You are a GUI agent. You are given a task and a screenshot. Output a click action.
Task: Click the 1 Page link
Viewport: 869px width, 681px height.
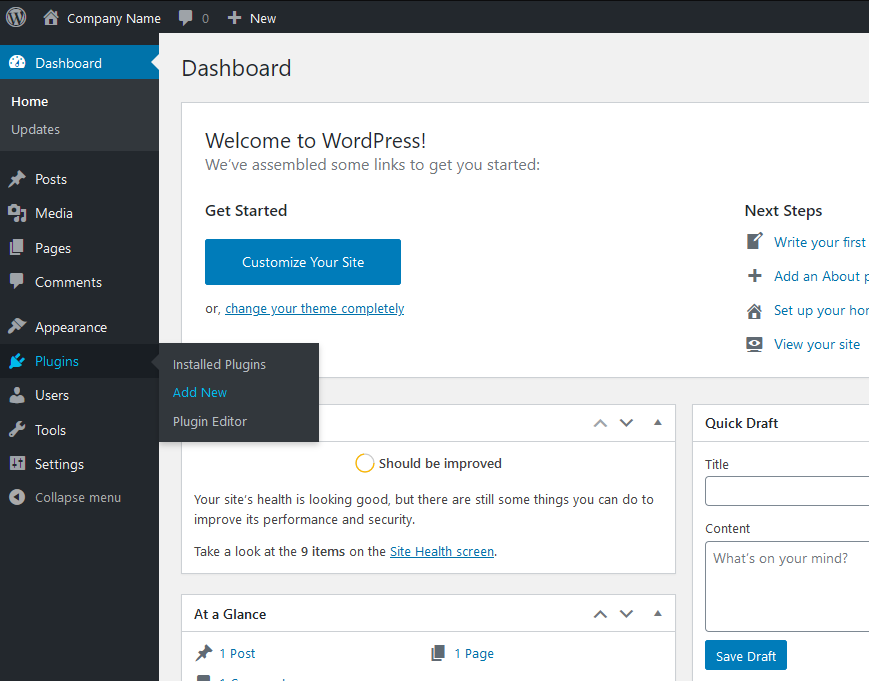[474, 654]
